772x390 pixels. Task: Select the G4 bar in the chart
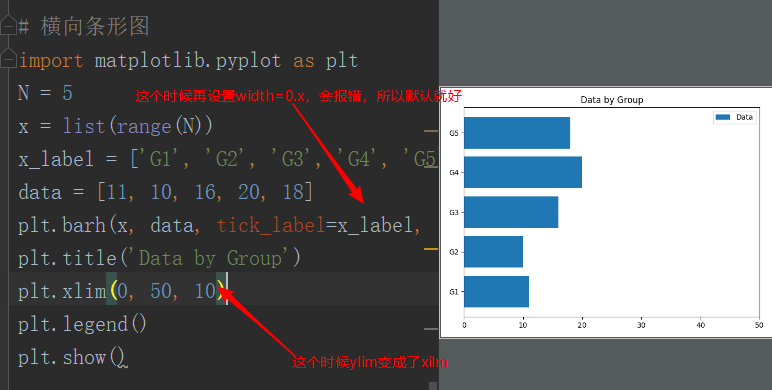pyautogui.click(x=523, y=172)
